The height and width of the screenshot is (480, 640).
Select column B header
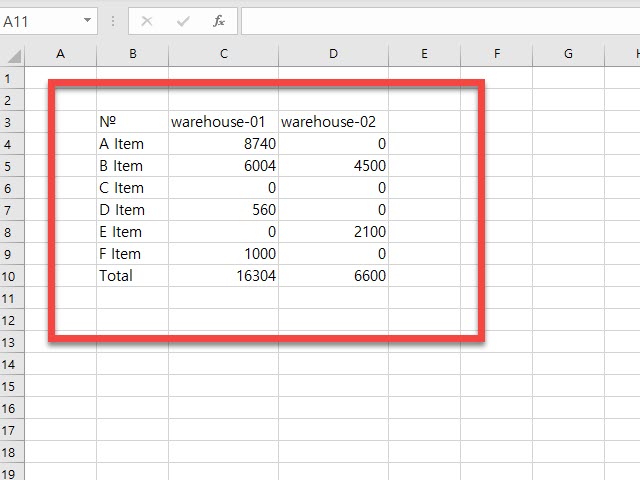(133, 54)
